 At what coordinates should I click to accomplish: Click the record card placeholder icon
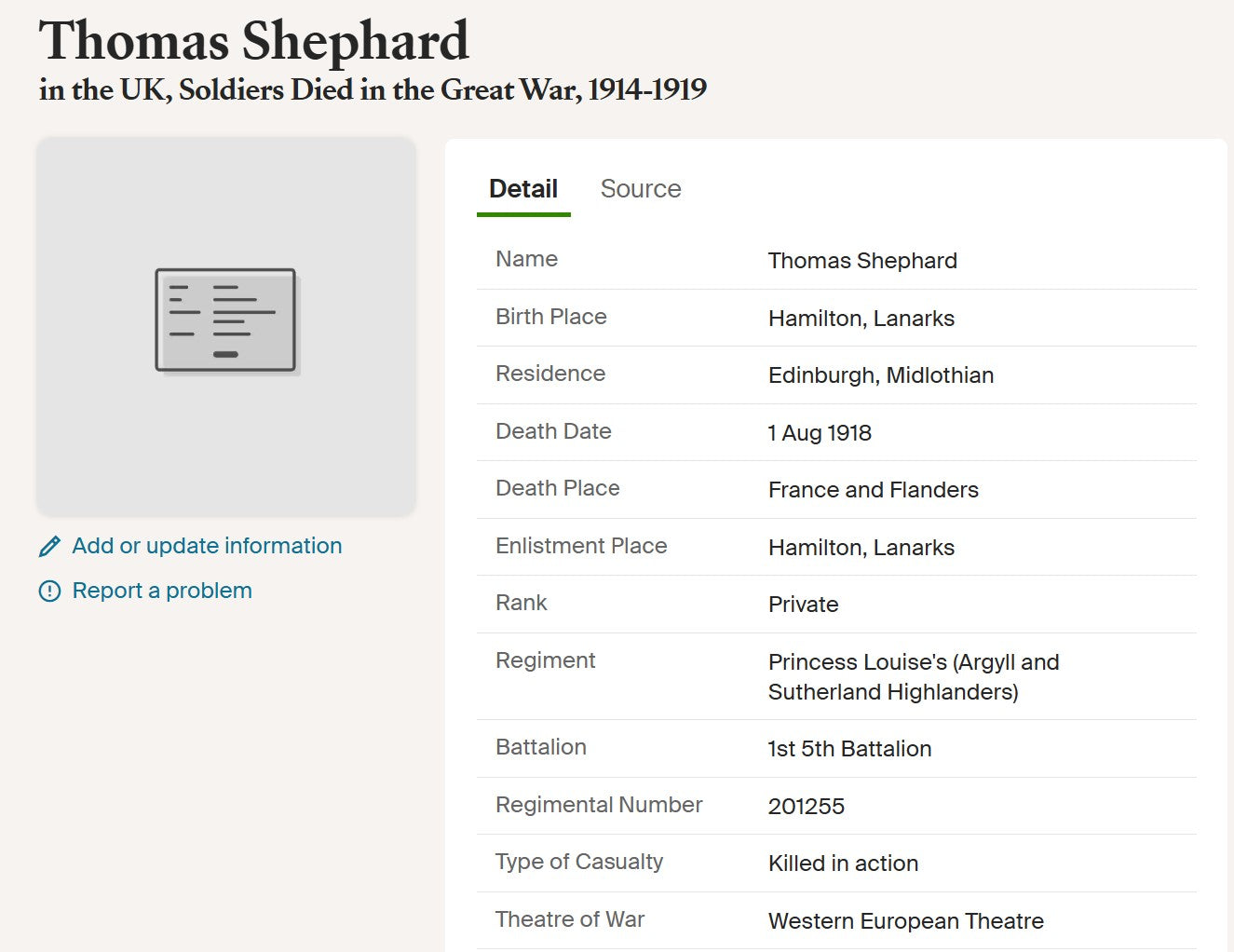coord(225,320)
